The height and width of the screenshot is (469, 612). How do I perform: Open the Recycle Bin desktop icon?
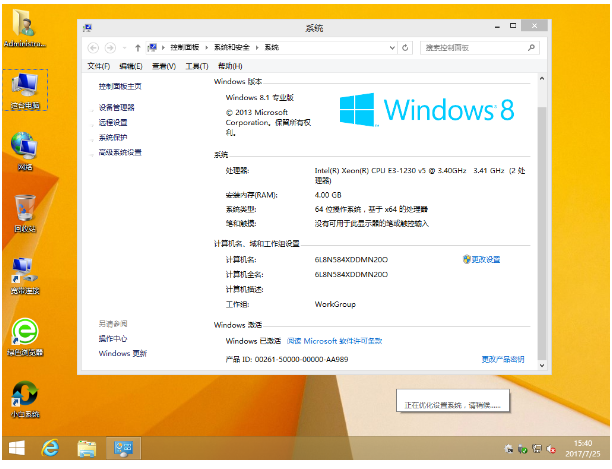tap(25, 213)
